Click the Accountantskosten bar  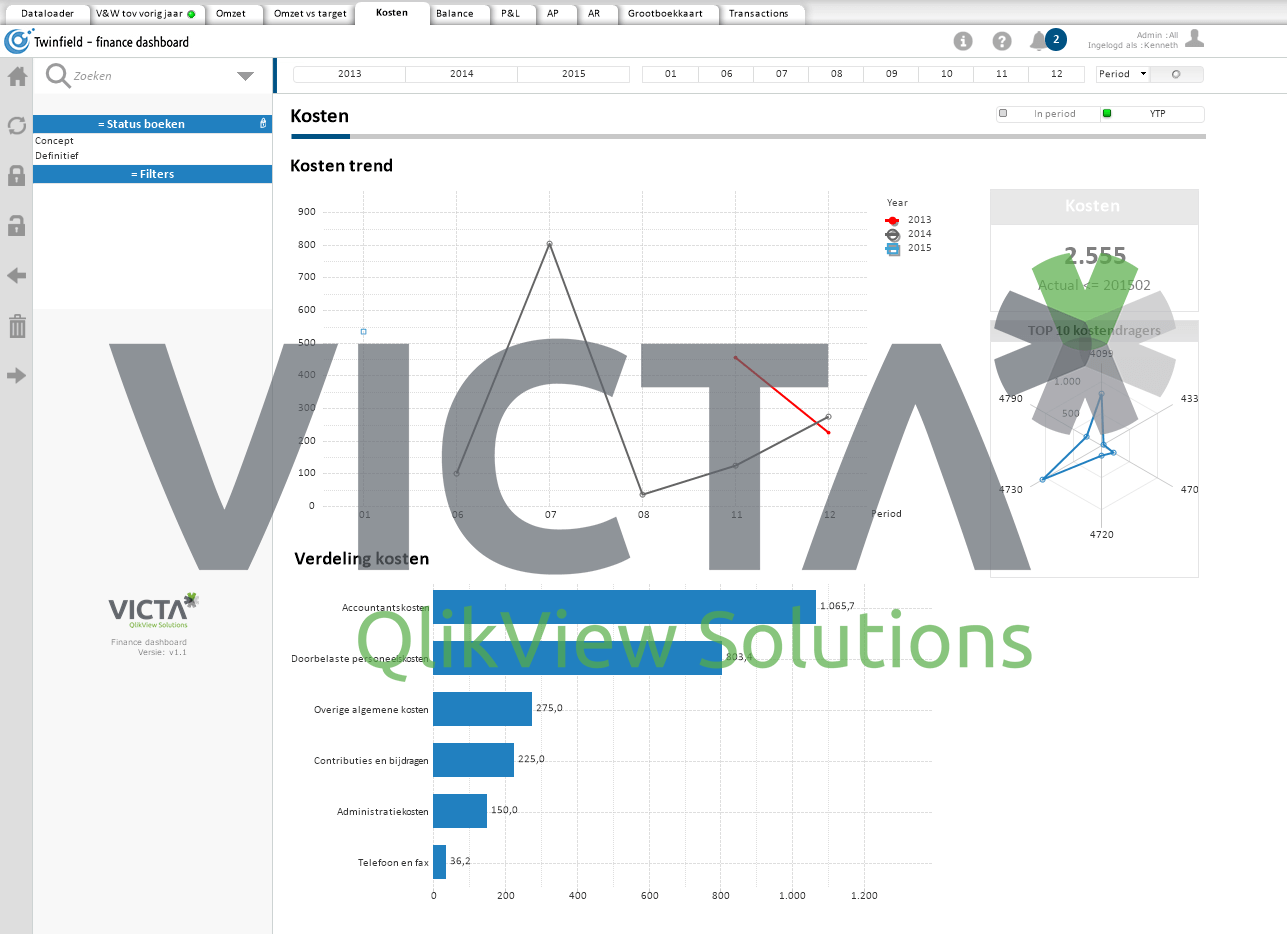tap(624, 607)
